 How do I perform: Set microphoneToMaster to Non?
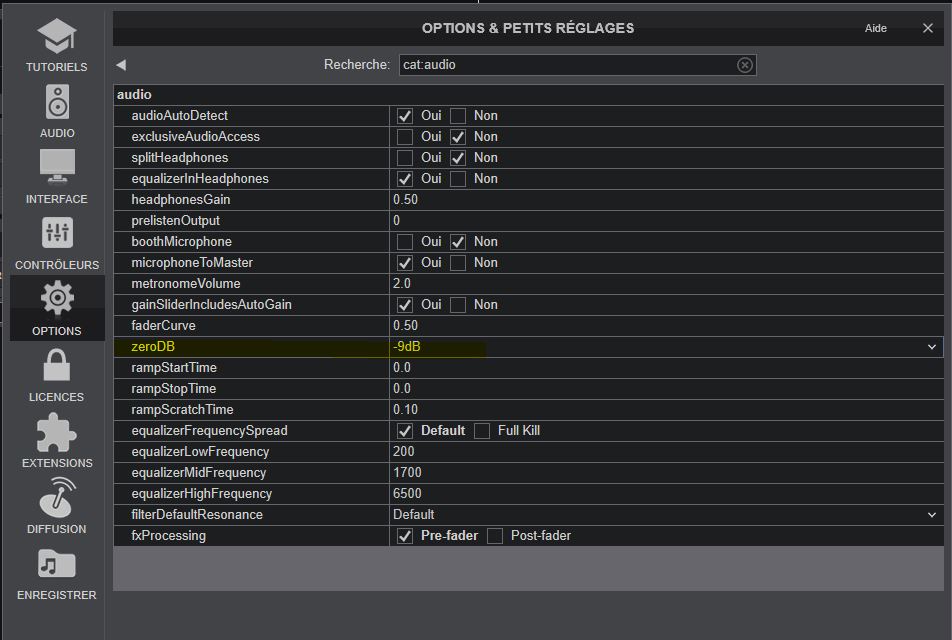(458, 263)
